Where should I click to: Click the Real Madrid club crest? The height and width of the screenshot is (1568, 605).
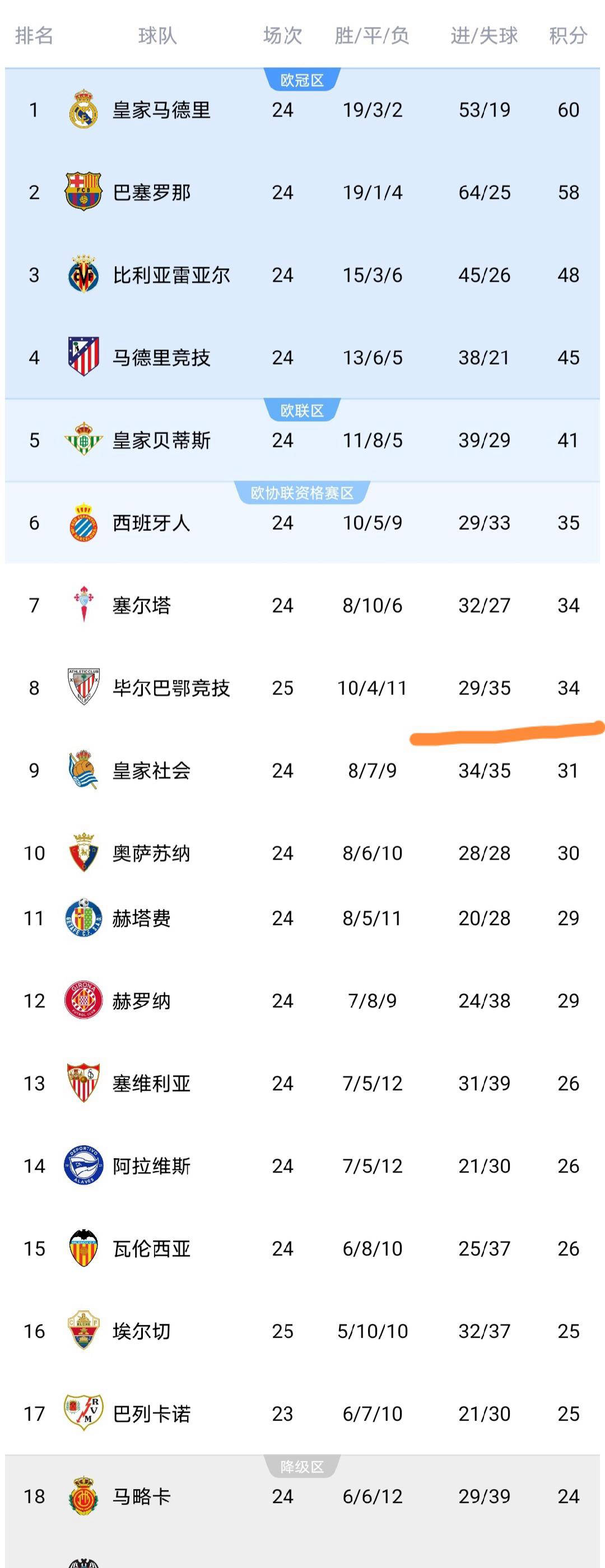point(83,110)
